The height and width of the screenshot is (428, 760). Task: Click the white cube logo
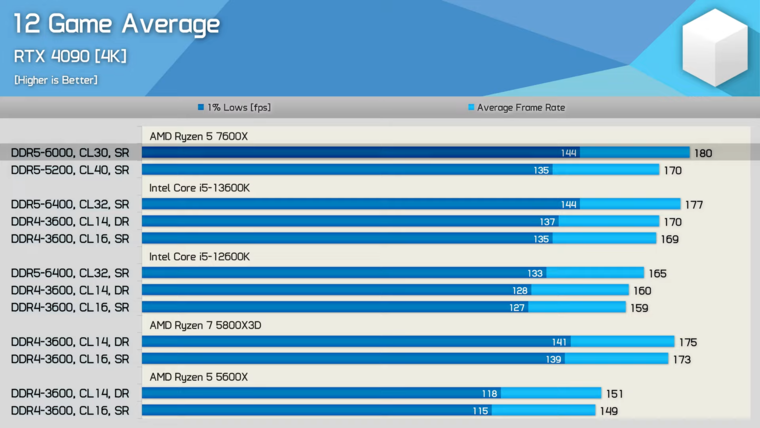point(715,48)
